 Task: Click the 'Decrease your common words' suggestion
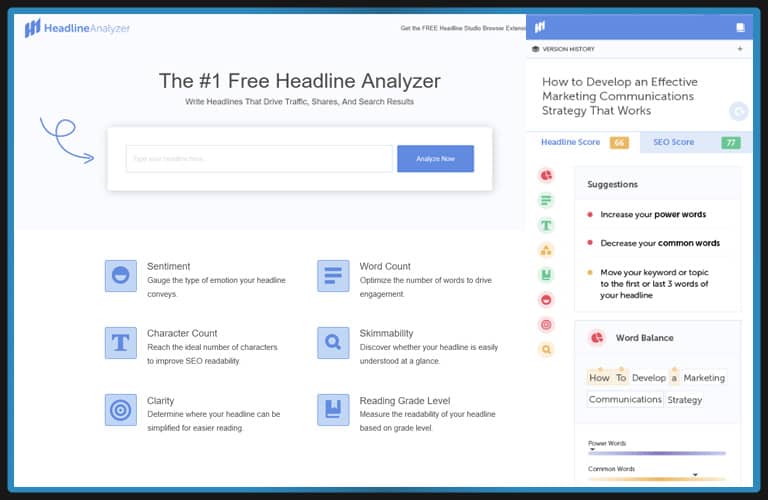coord(660,243)
